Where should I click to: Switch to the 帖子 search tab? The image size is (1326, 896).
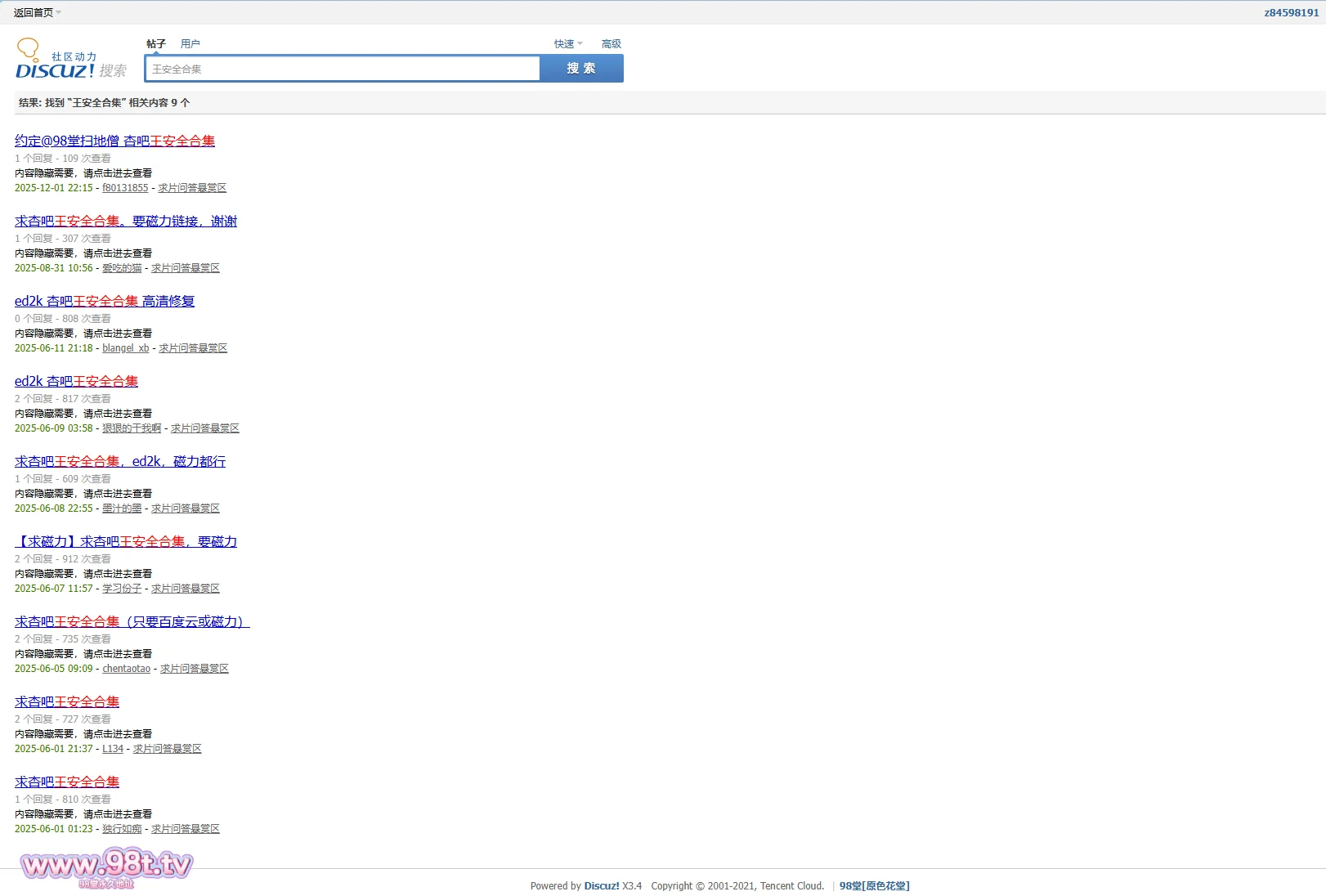pyautogui.click(x=155, y=44)
